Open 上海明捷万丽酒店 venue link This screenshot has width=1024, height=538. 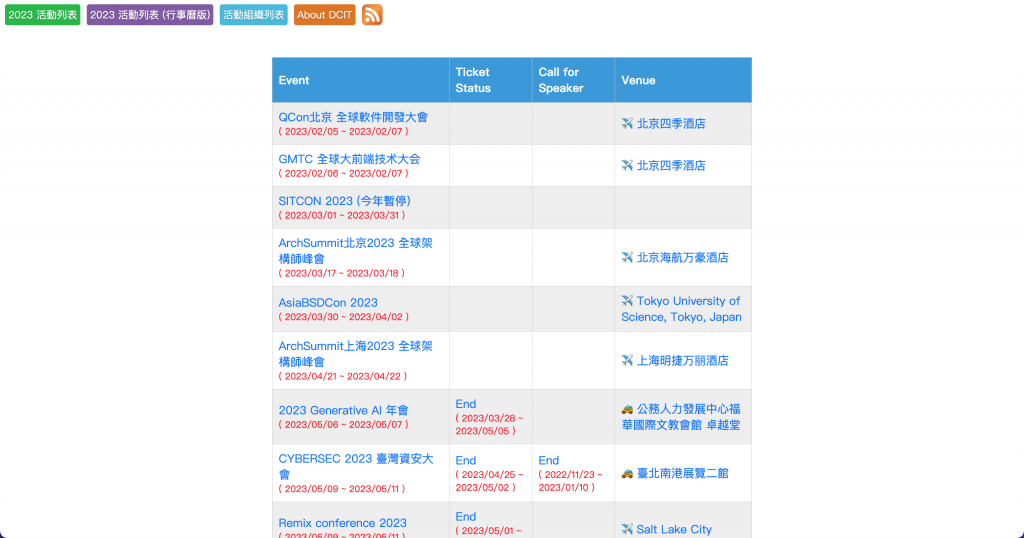click(682, 360)
